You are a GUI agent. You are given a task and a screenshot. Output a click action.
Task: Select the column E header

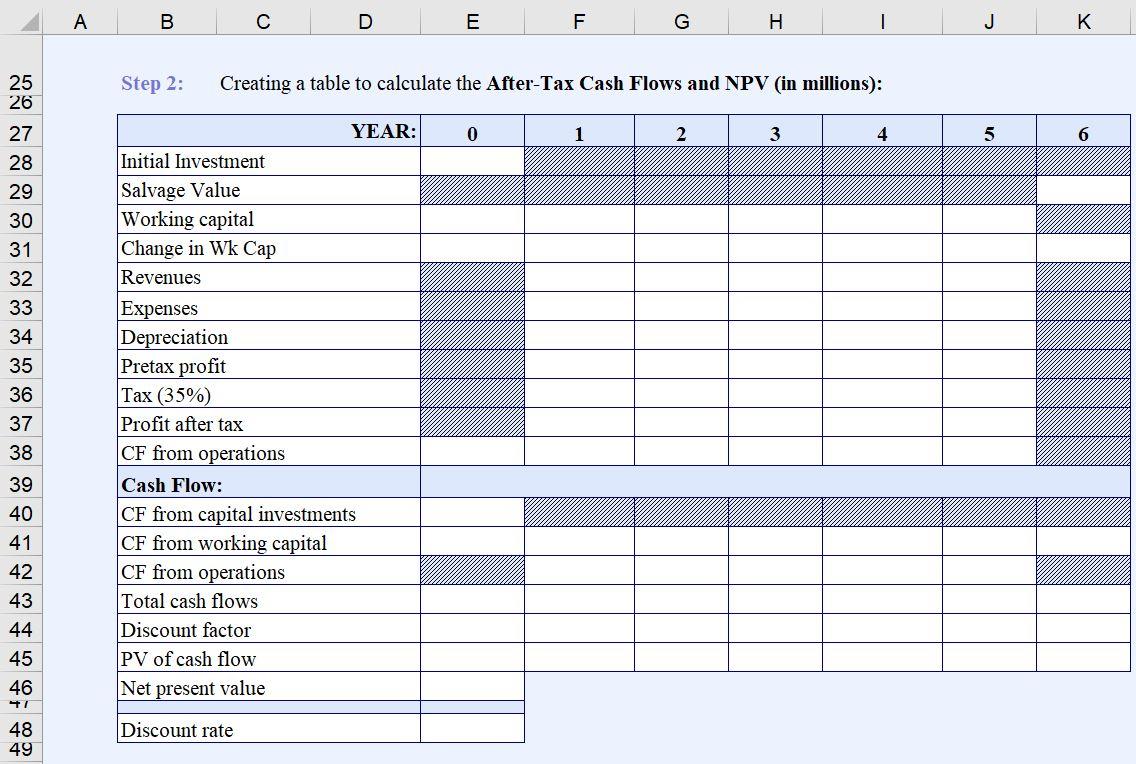[472, 20]
